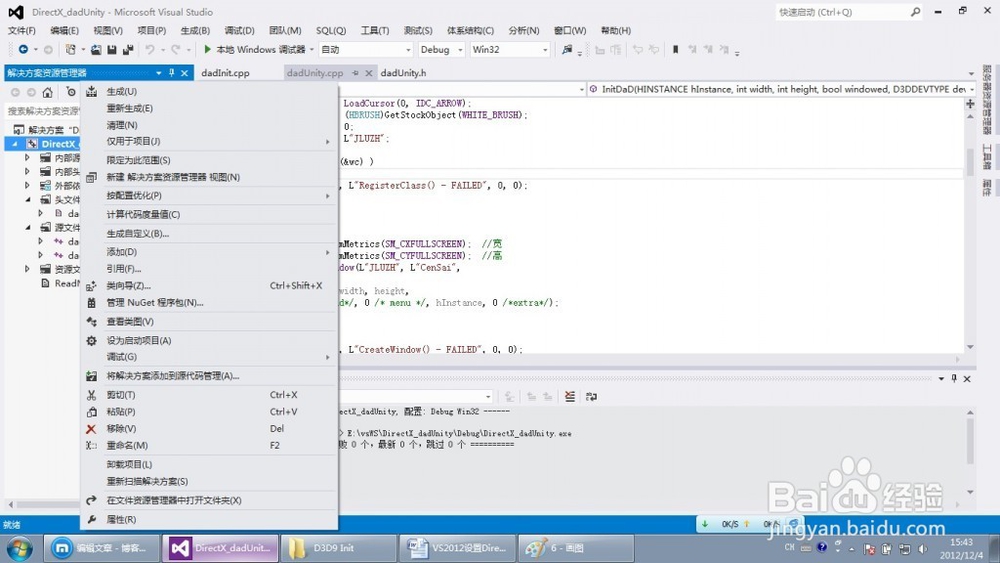Open the D3D9 Init folder taskbar item

coord(338,548)
